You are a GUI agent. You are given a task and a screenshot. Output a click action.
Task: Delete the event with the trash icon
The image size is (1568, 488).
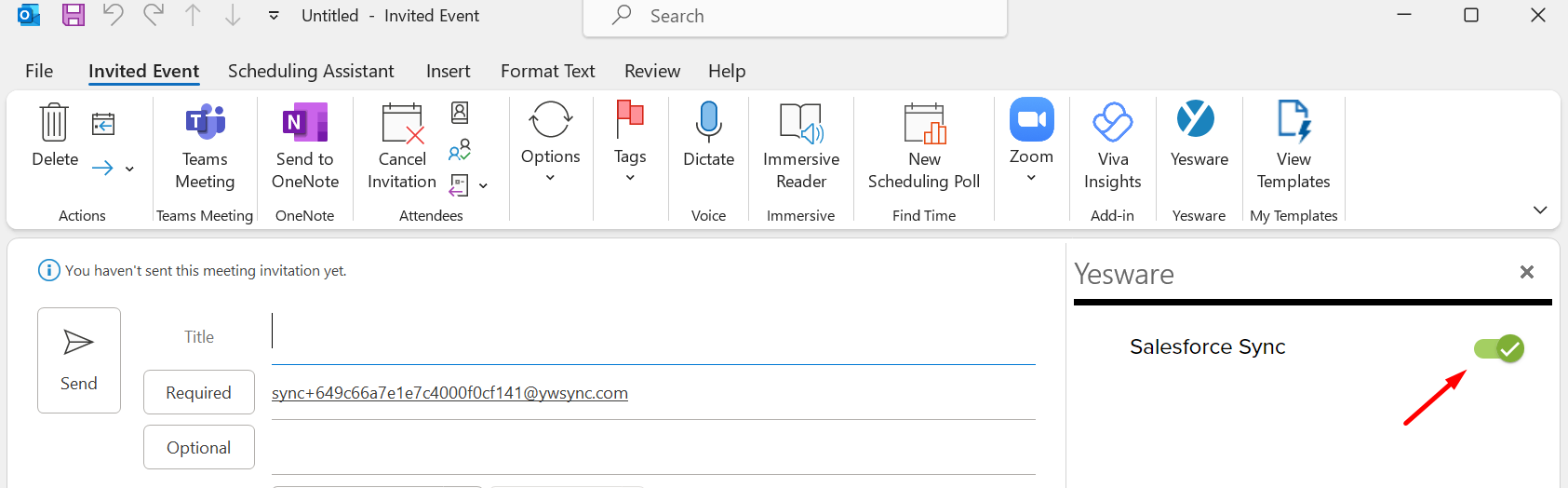55,123
